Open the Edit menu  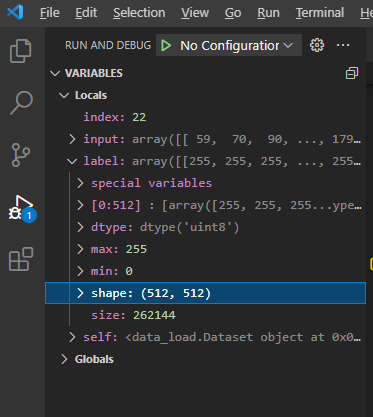pos(86,13)
